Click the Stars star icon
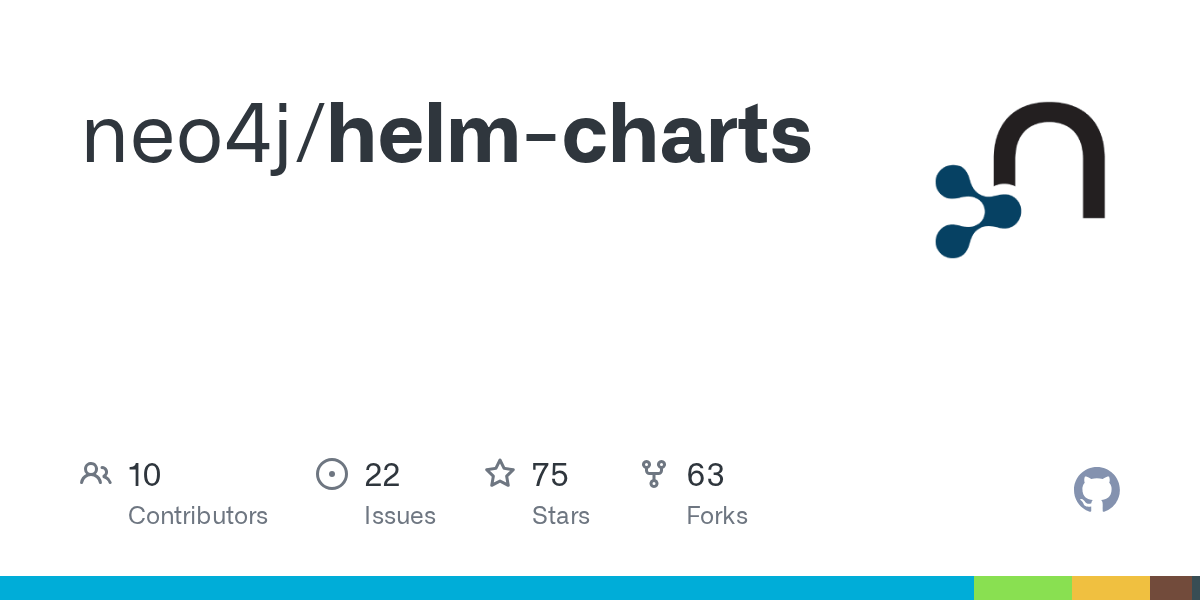 point(500,473)
